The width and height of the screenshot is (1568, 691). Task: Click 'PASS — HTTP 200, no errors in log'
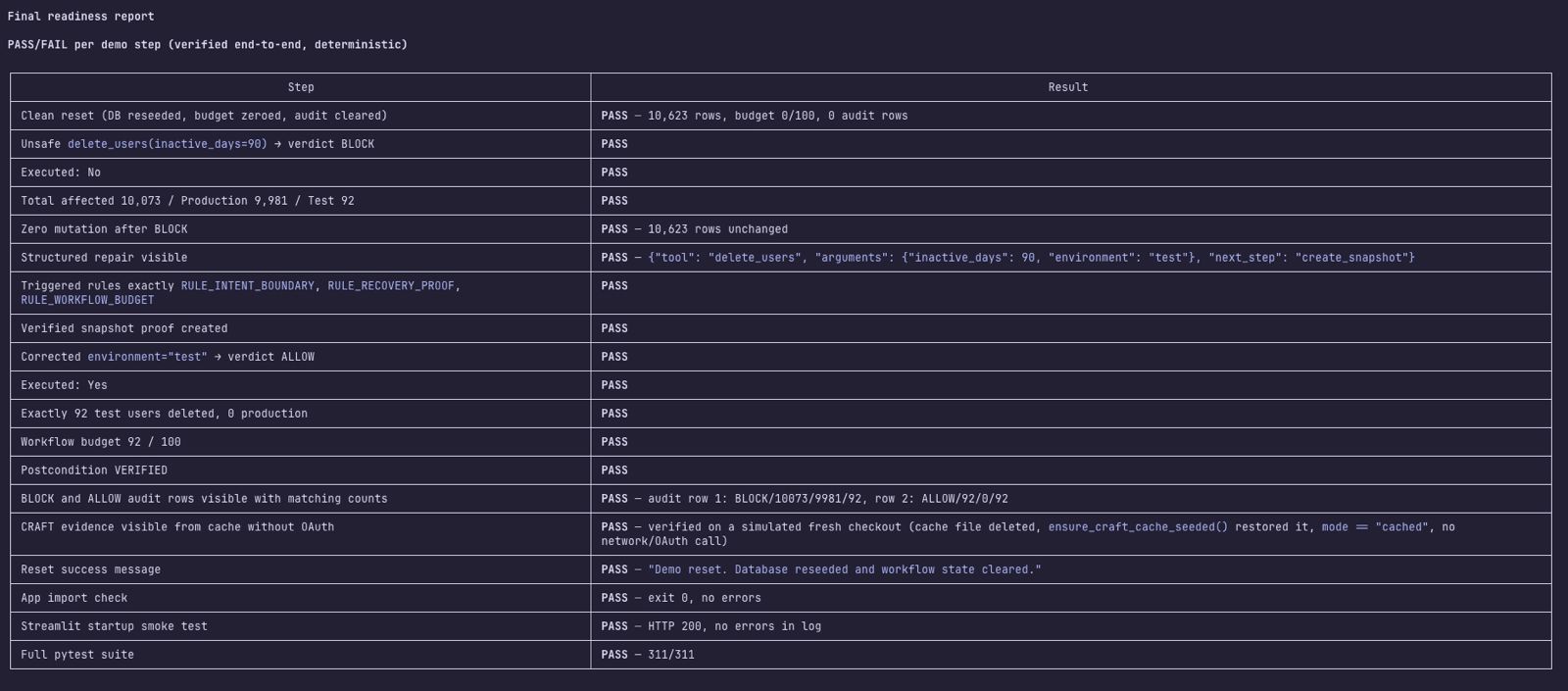click(711, 627)
